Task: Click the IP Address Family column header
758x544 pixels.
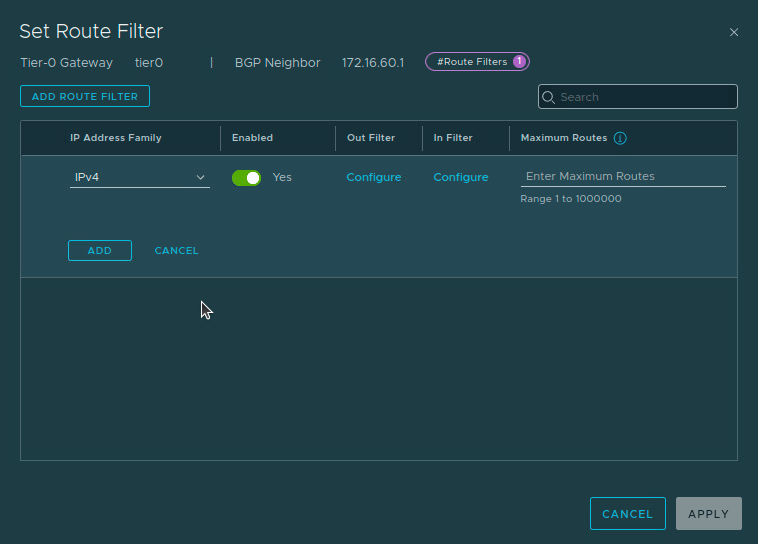Action: click(x=115, y=138)
